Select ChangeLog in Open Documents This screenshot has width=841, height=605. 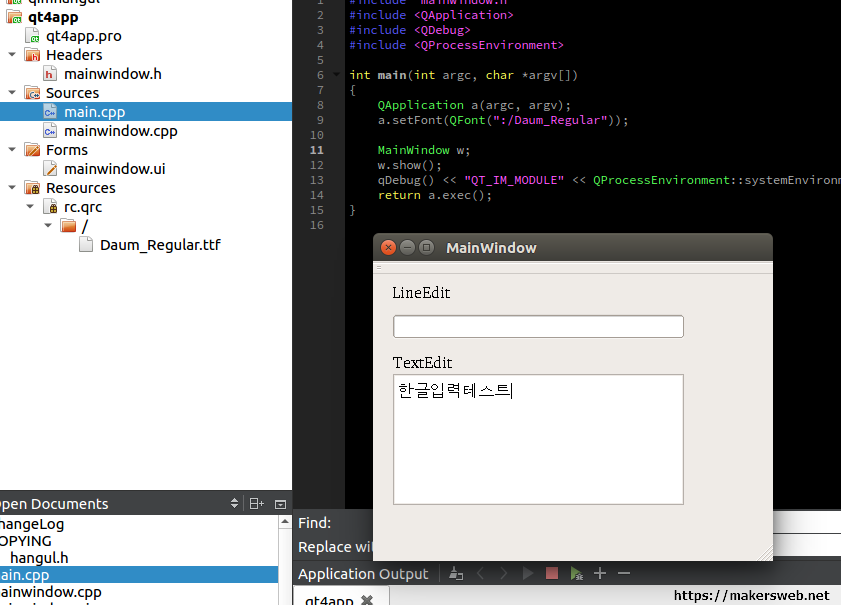[x=32, y=524]
